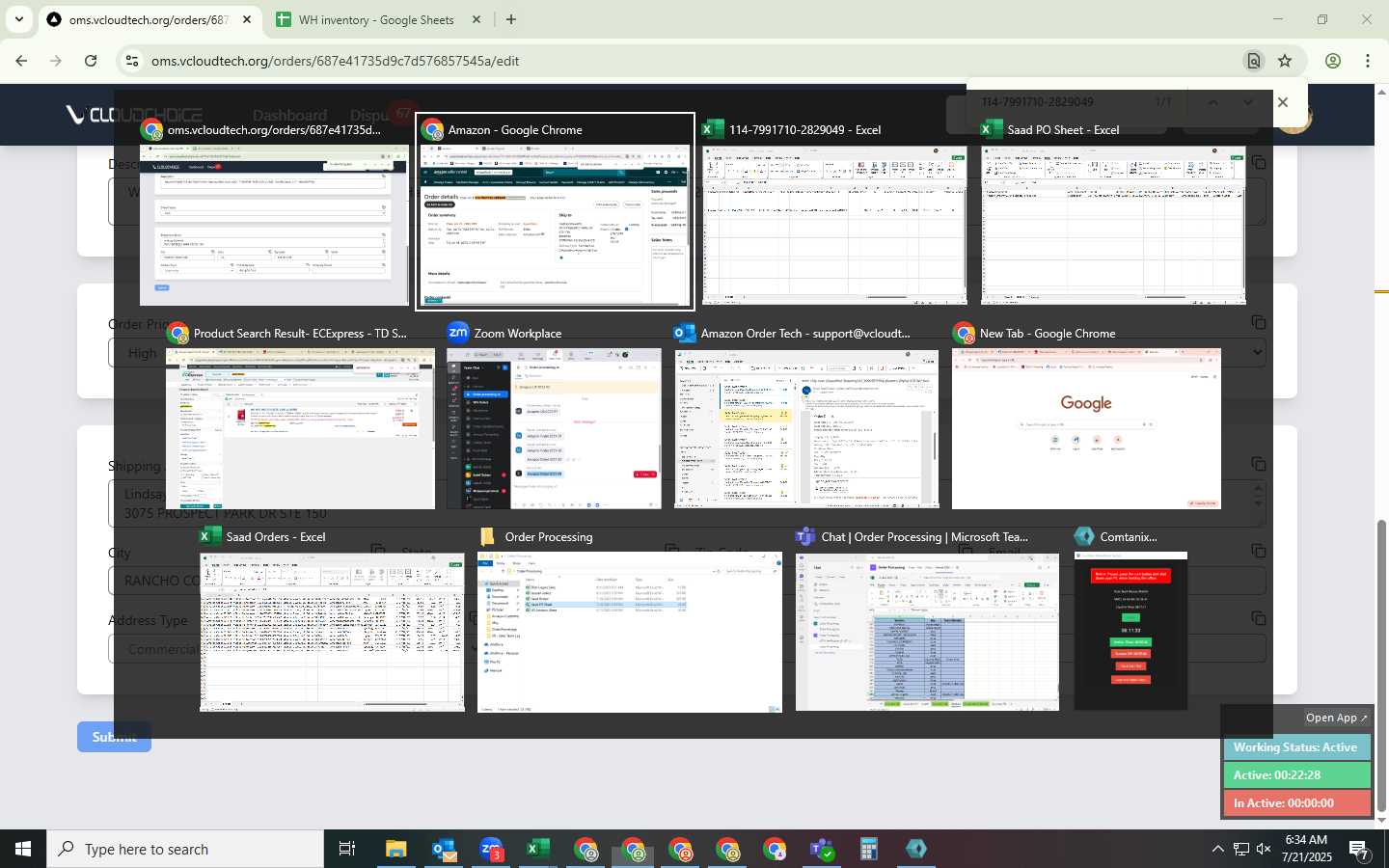Close the oms.vcloudtech.org tab
Image resolution: width=1389 pixels, height=868 pixels.
pyautogui.click(x=247, y=19)
